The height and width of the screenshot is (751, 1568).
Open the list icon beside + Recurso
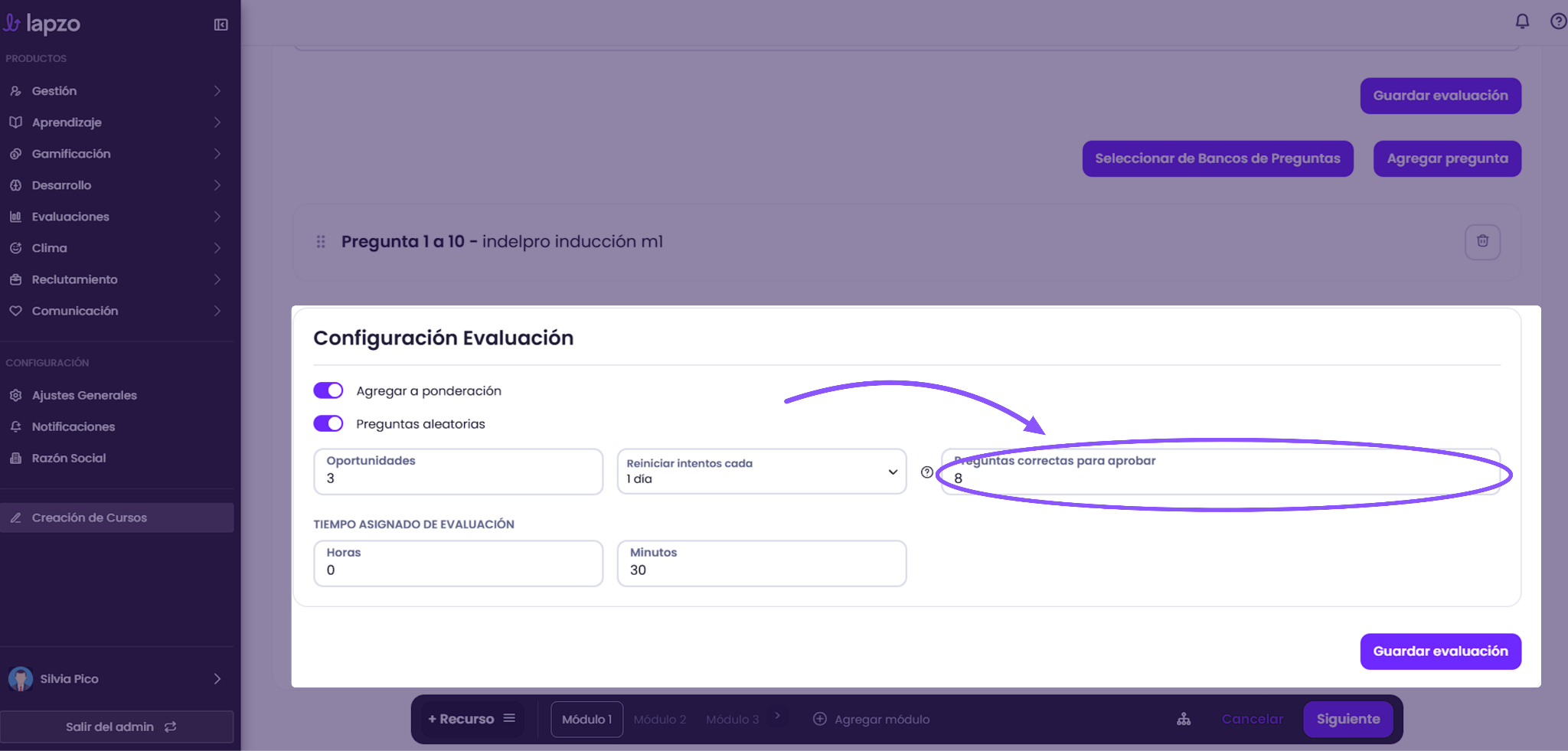pyautogui.click(x=509, y=718)
